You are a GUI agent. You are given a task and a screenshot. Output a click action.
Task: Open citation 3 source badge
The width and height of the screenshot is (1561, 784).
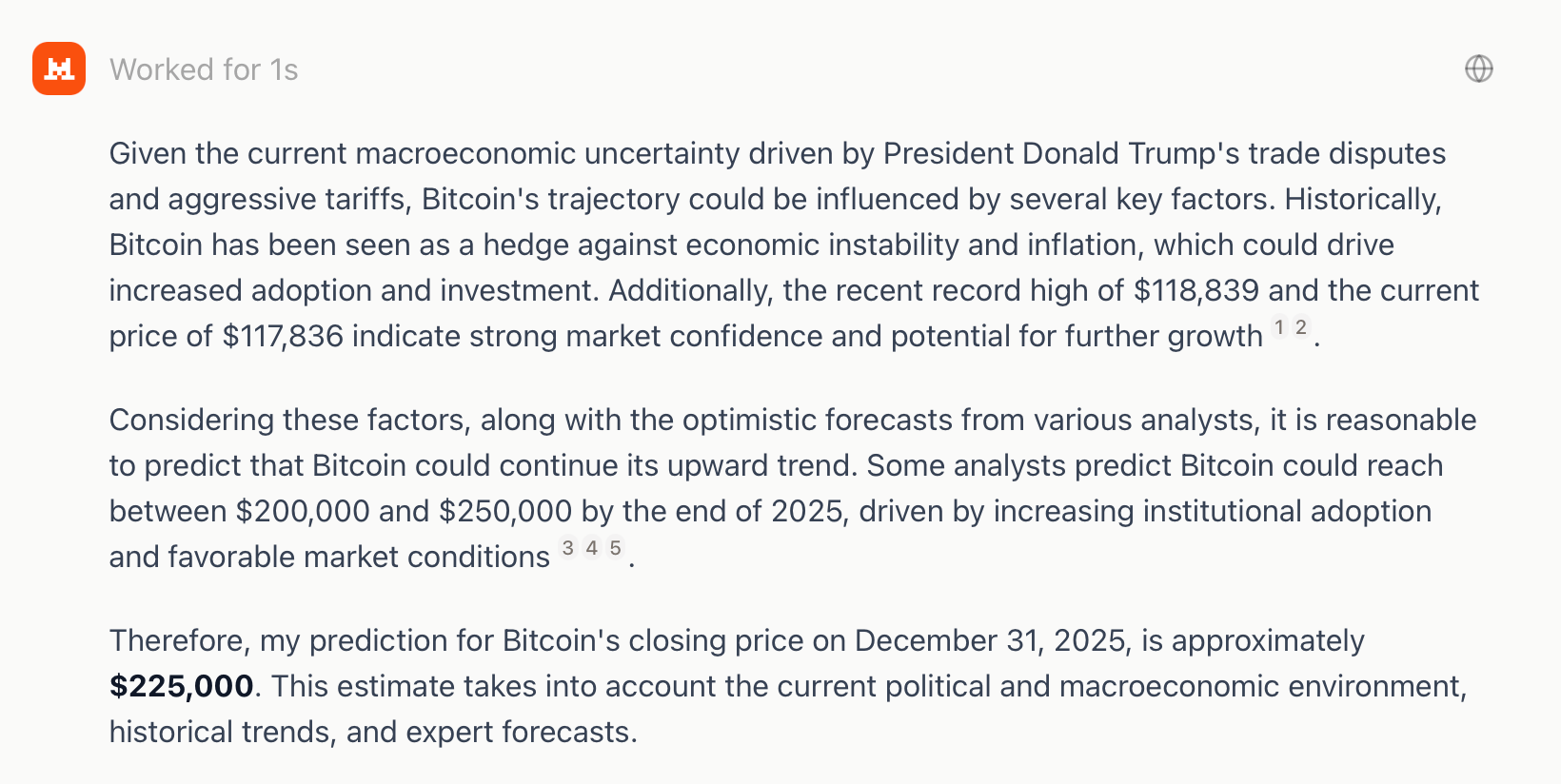568,548
